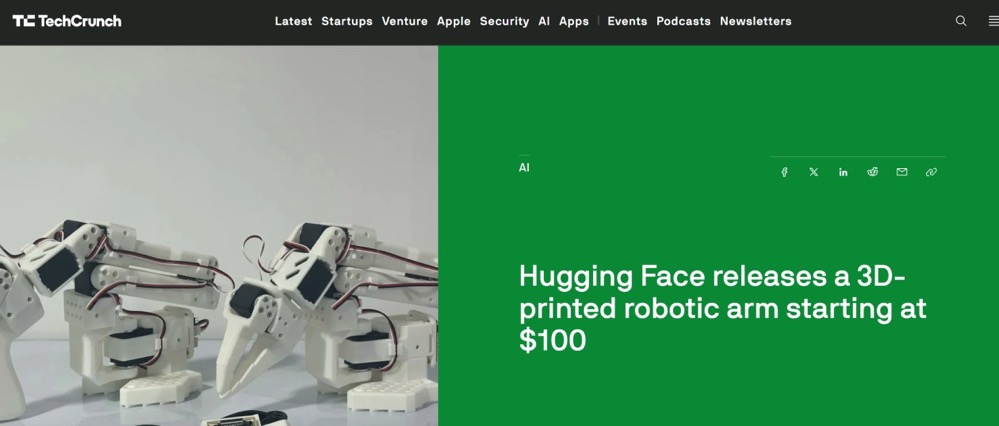Open the hamburger menu icon
The image size is (999, 426).
coord(993,21)
